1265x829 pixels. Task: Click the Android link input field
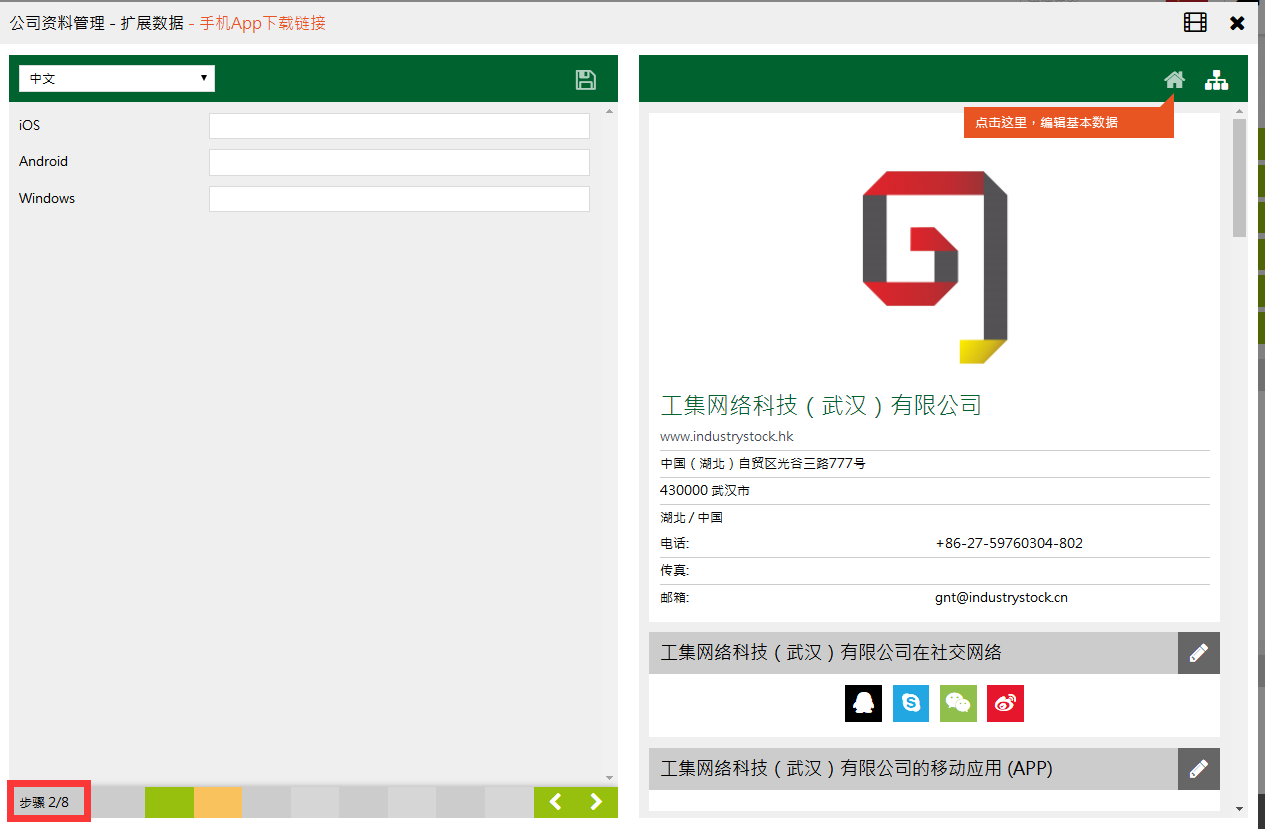(x=399, y=162)
